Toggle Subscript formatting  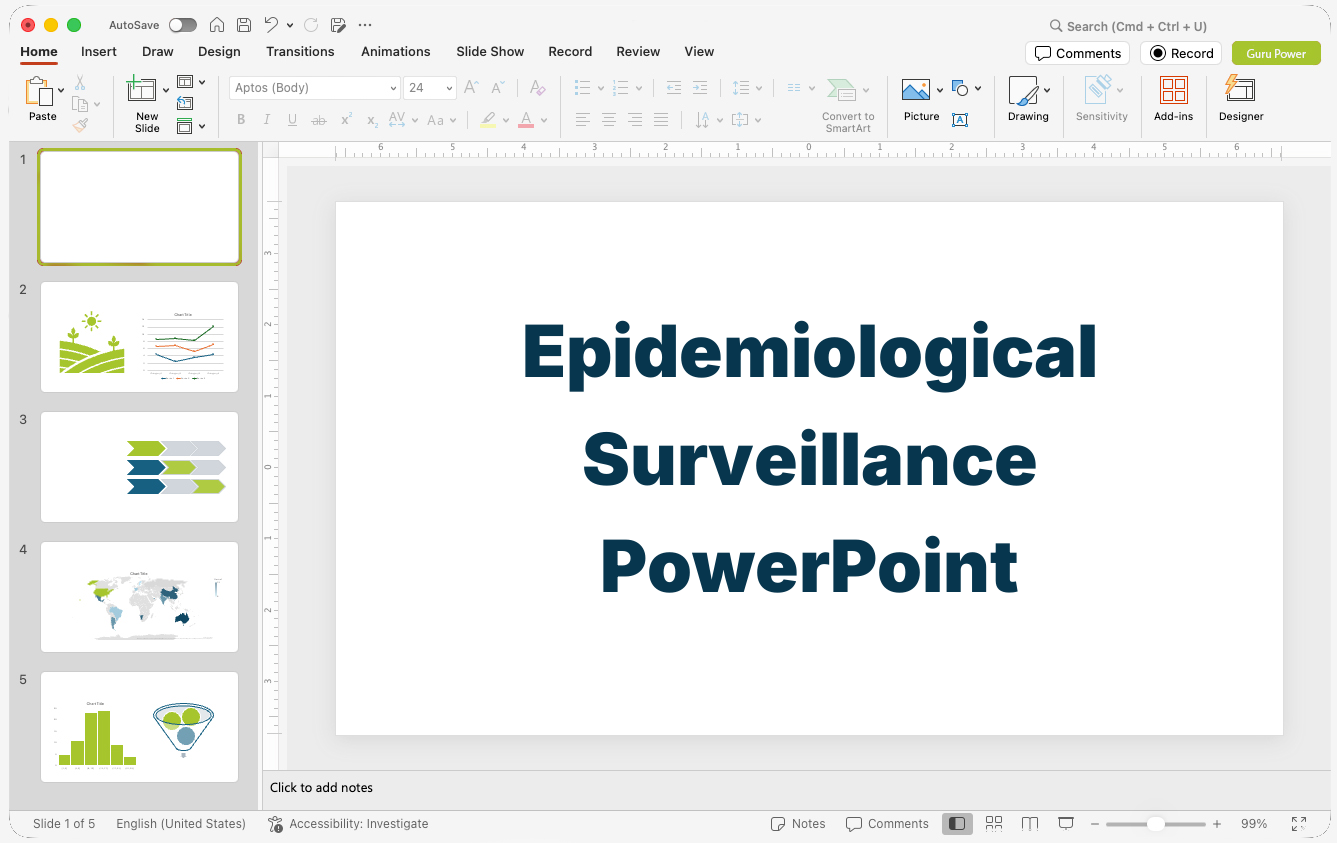(372, 120)
